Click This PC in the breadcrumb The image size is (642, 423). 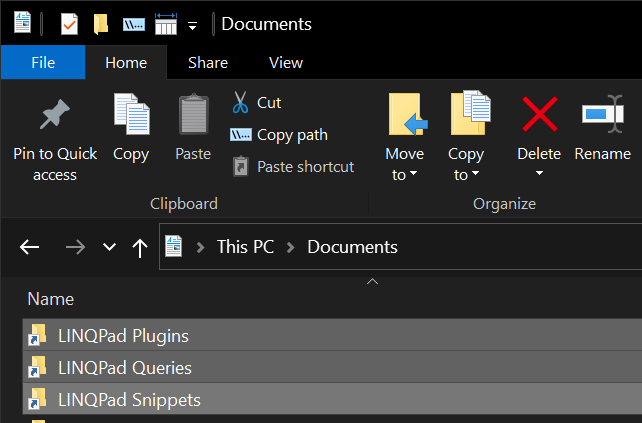click(245, 247)
